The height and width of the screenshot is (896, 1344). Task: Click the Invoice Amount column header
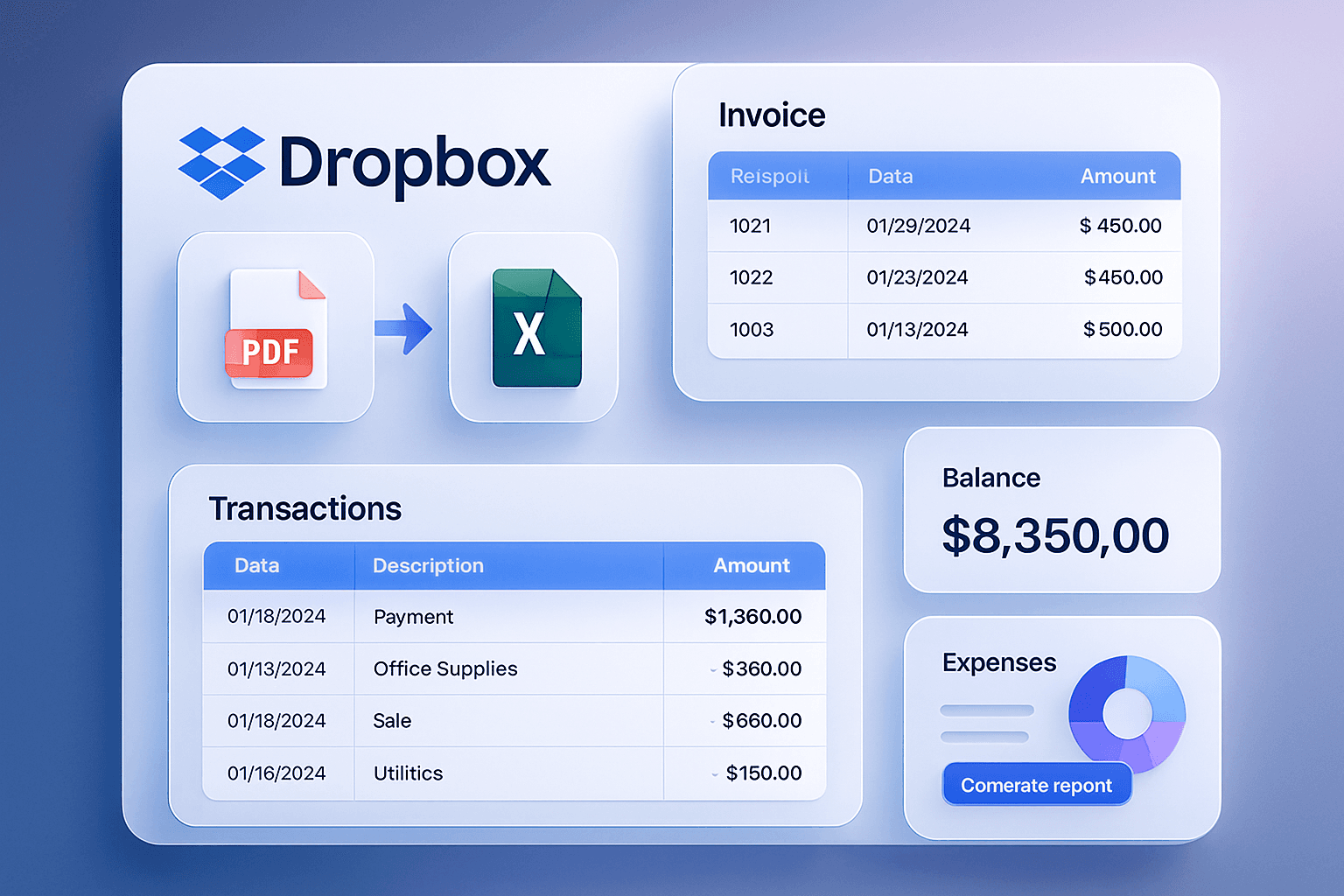pyautogui.click(x=1118, y=177)
